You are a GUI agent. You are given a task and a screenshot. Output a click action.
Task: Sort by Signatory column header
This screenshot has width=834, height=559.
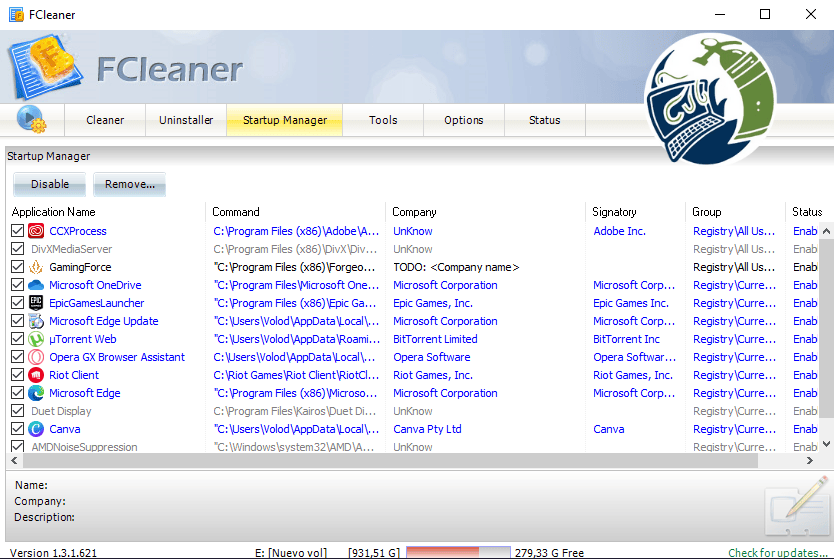pos(636,212)
